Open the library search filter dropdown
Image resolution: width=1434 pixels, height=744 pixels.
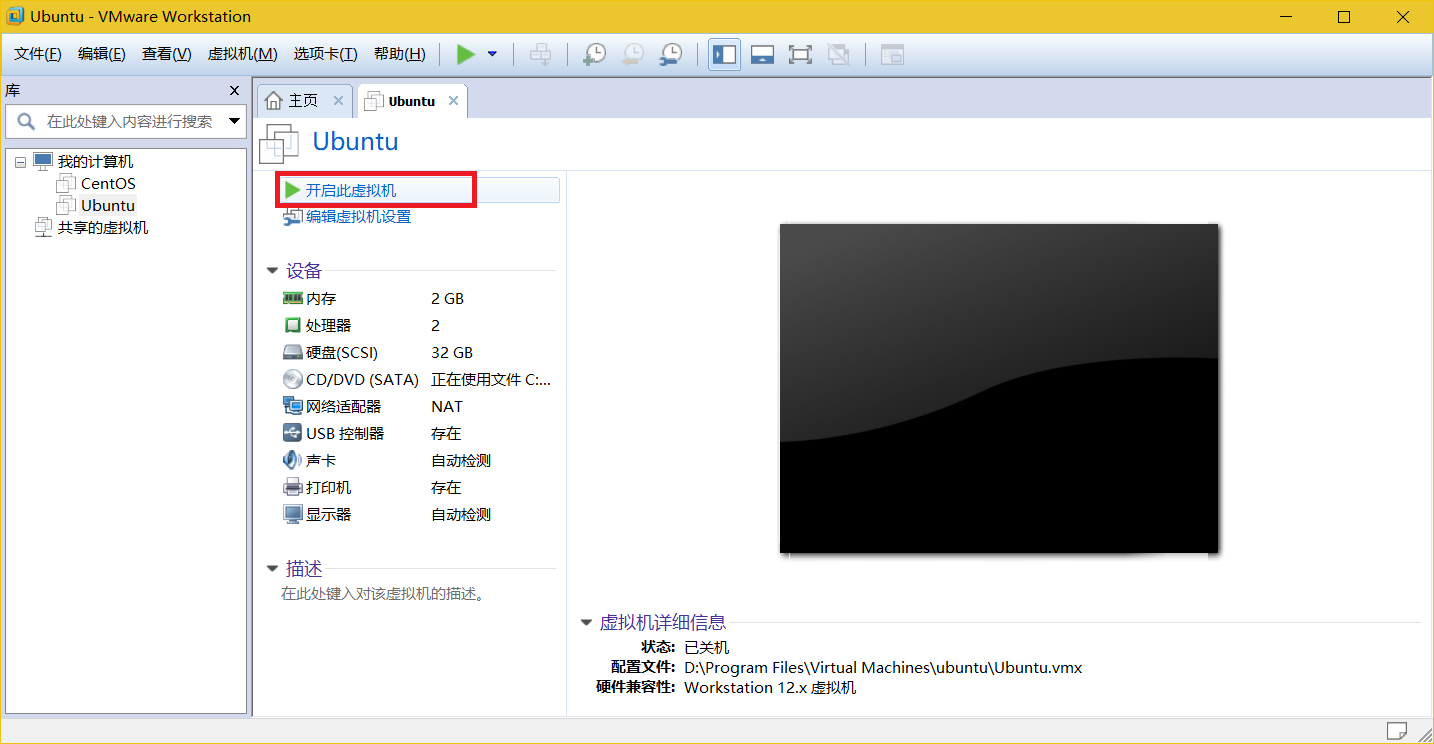click(235, 121)
